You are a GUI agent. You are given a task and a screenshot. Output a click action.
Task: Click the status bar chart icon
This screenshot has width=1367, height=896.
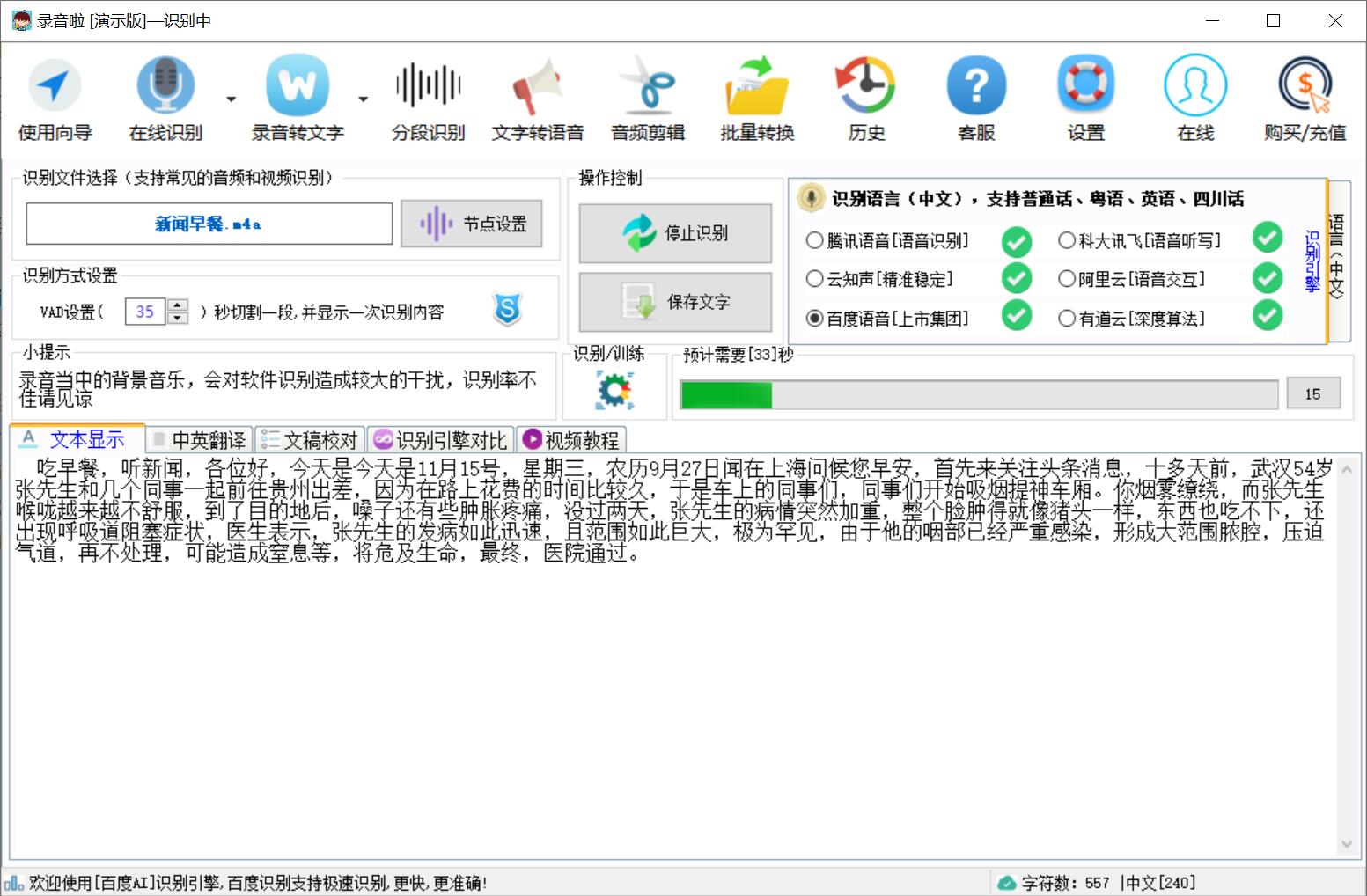[x=13, y=883]
